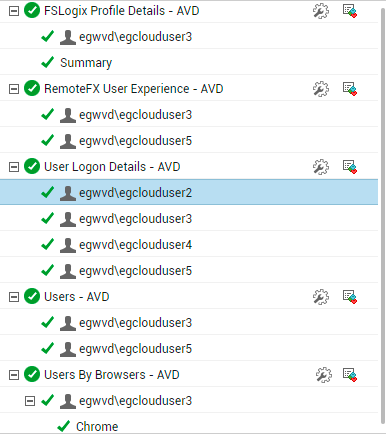Collapse egclouduser3 node under Users By Browsers
Screen dimensions: 386x434
coord(30,401)
